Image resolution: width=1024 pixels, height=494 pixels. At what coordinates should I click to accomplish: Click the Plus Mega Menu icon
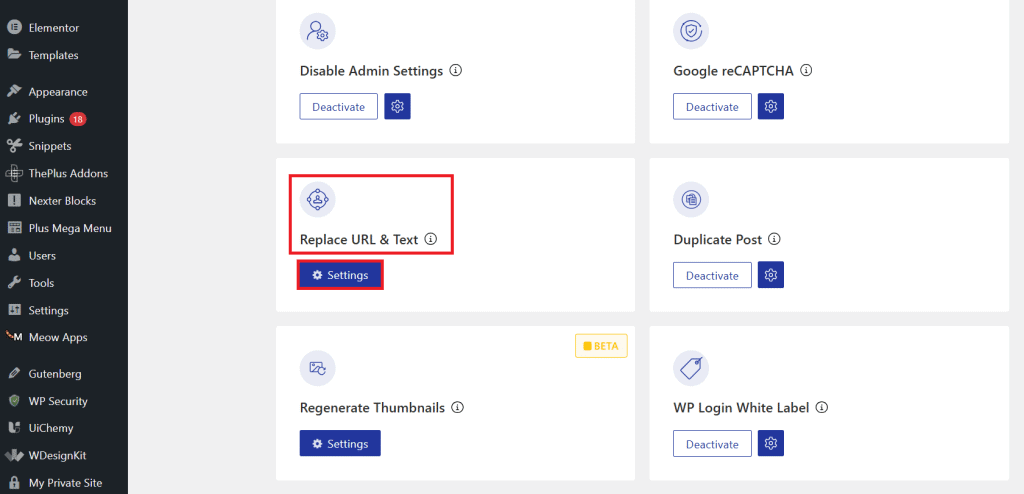pos(14,228)
